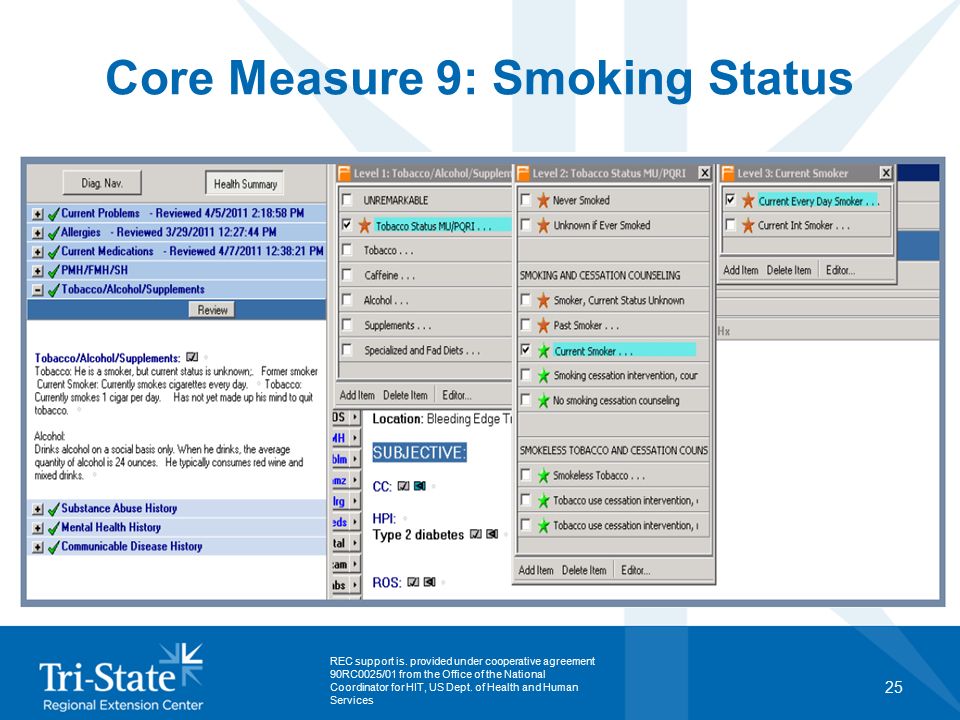
Task: Open Editor in Level 3 window
Action: point(840,270)
